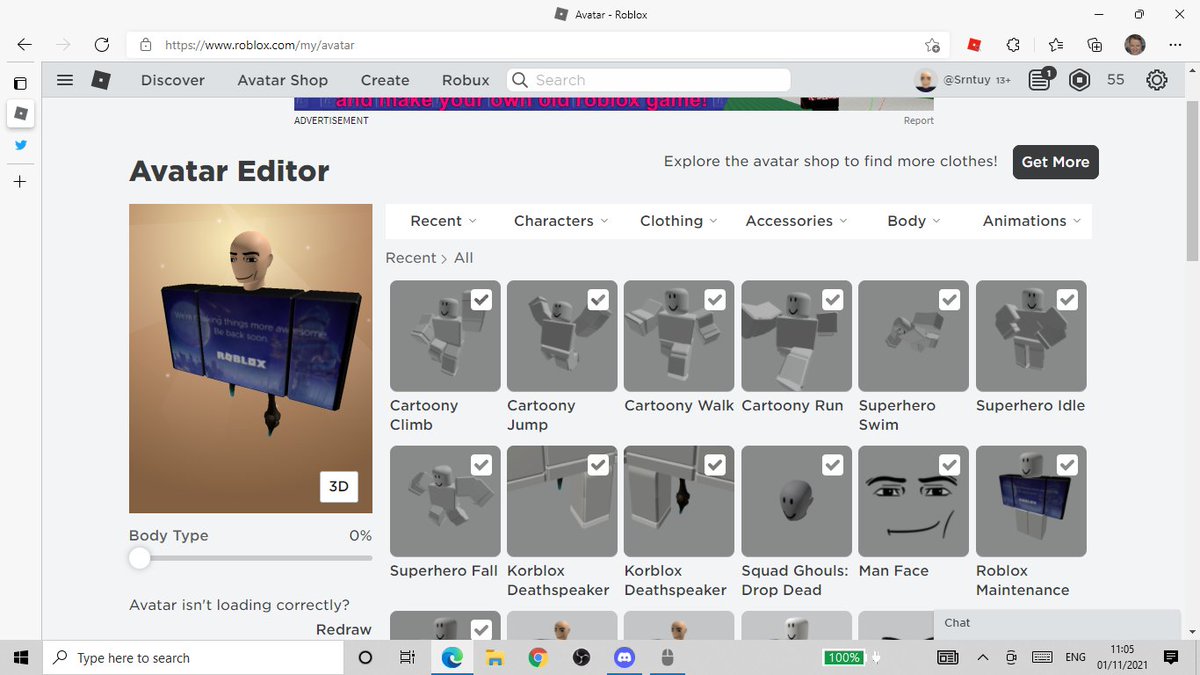Click the browser back arrow
Screen dimensions: 1200x675
tap(24, 45)
